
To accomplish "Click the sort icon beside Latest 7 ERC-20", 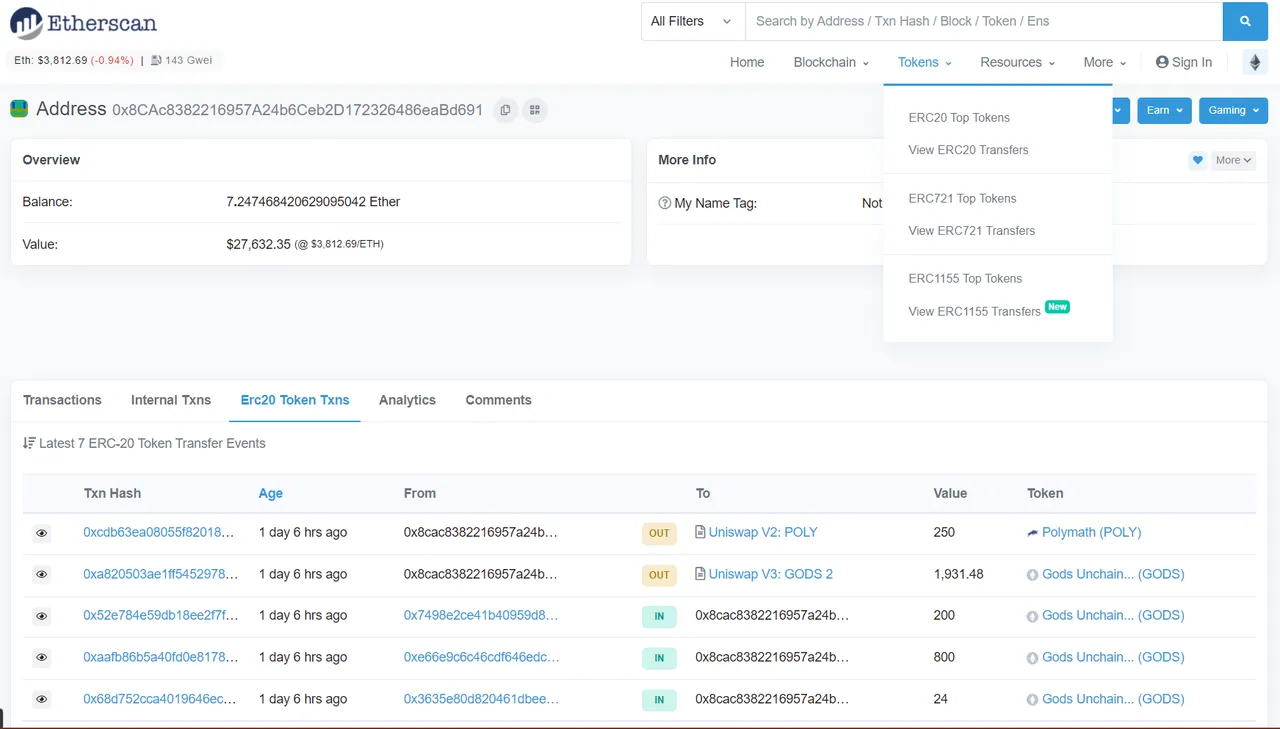I will 29,443.
